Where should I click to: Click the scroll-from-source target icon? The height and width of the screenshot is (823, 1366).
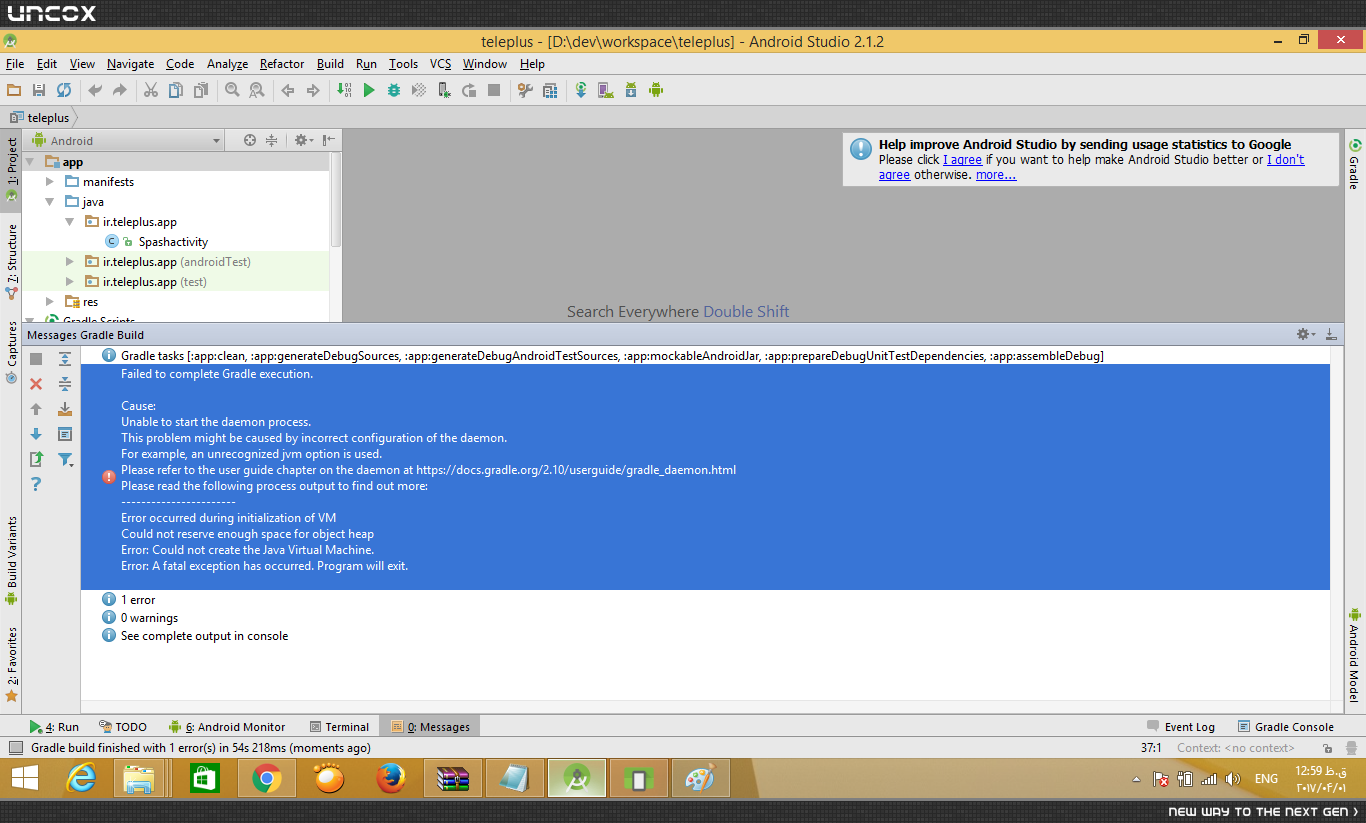point(250,140)
